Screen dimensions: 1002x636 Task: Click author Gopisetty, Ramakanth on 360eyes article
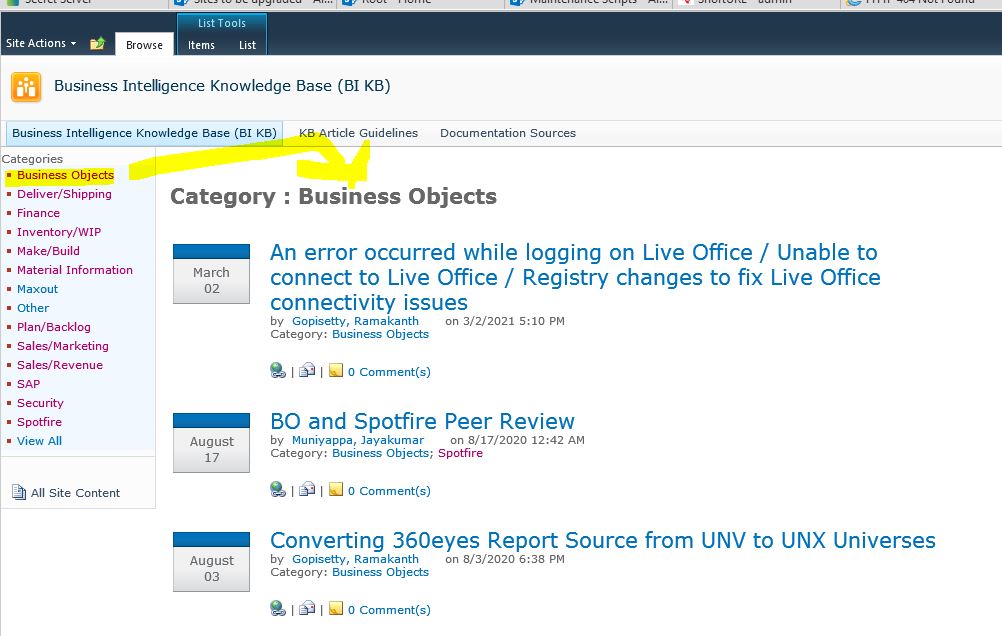(x=355, y=559)
